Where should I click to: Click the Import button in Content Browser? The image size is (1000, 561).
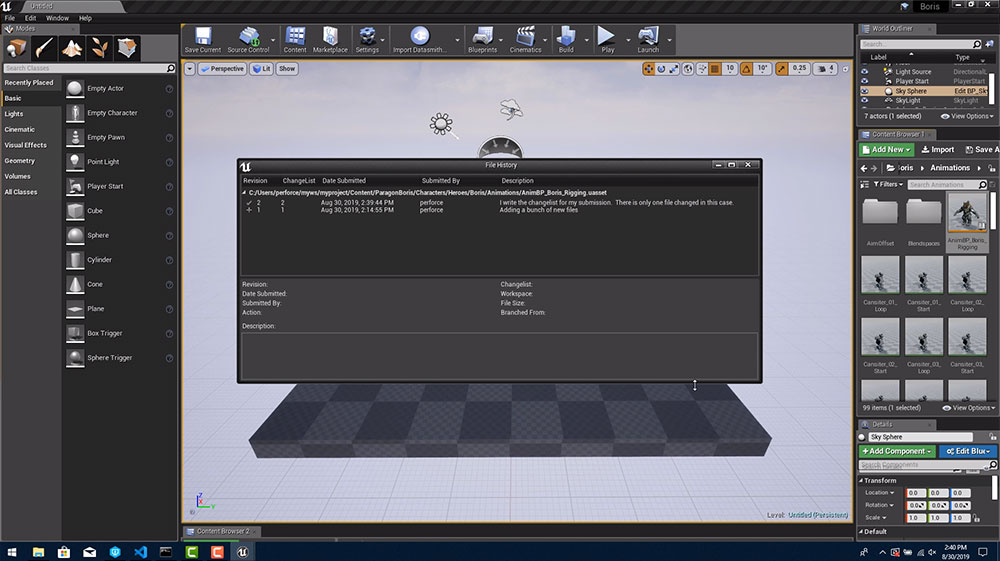[x=936, y=149]
